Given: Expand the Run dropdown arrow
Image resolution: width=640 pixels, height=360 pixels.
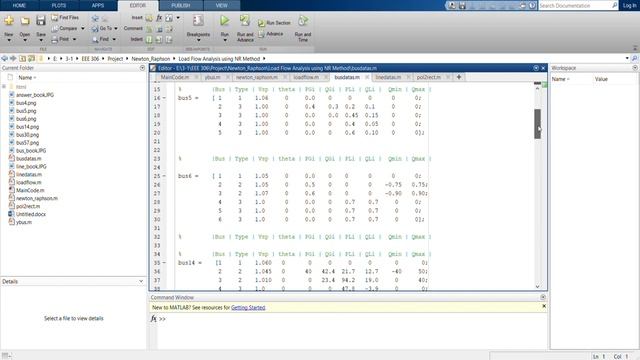Looking at the screenshot, I should click(225, 40).
